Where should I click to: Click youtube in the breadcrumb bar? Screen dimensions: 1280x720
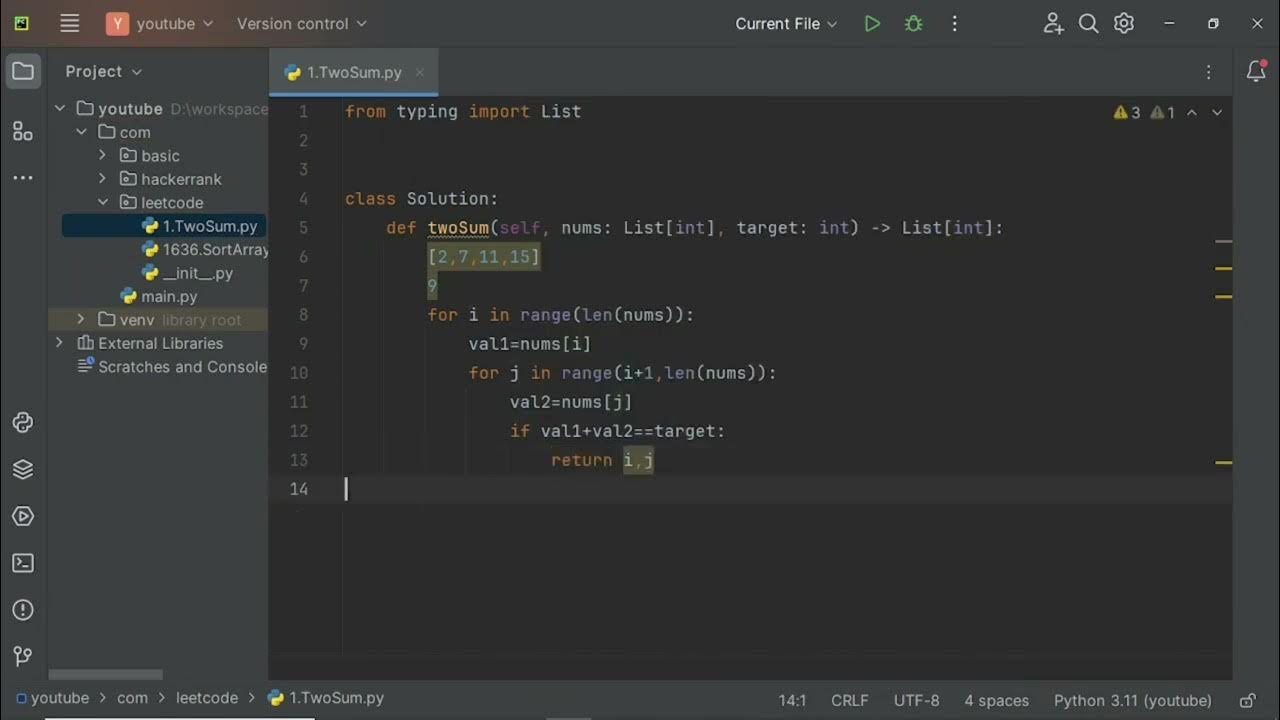click(x=51, y=699)
